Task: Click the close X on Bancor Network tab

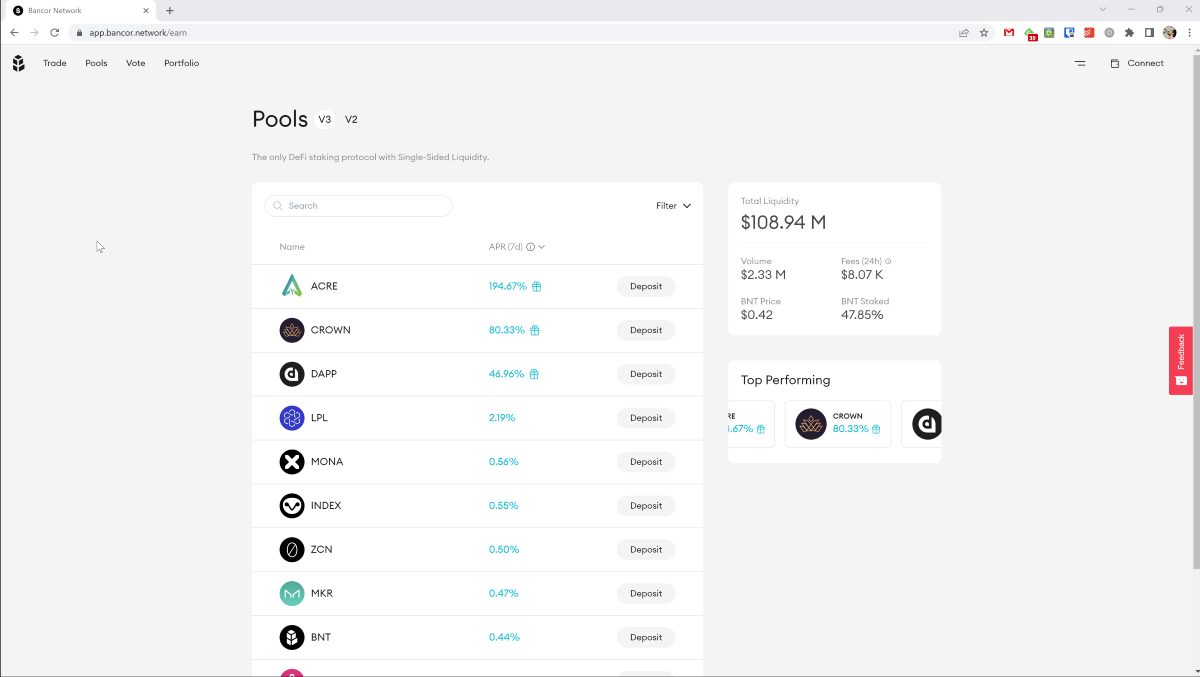Action: (146, 10)
